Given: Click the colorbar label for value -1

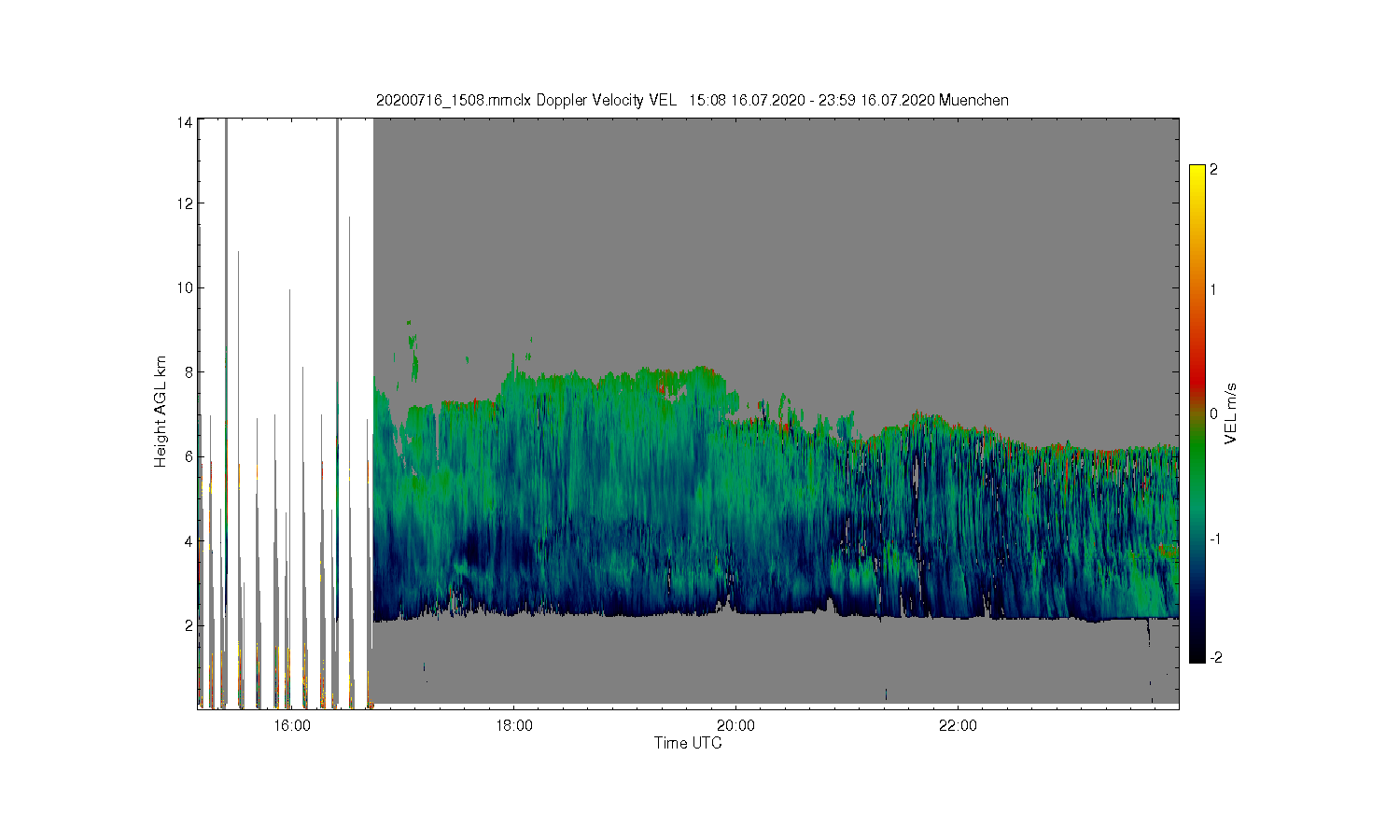Looking at the screenshot, I should (1214, 539).
